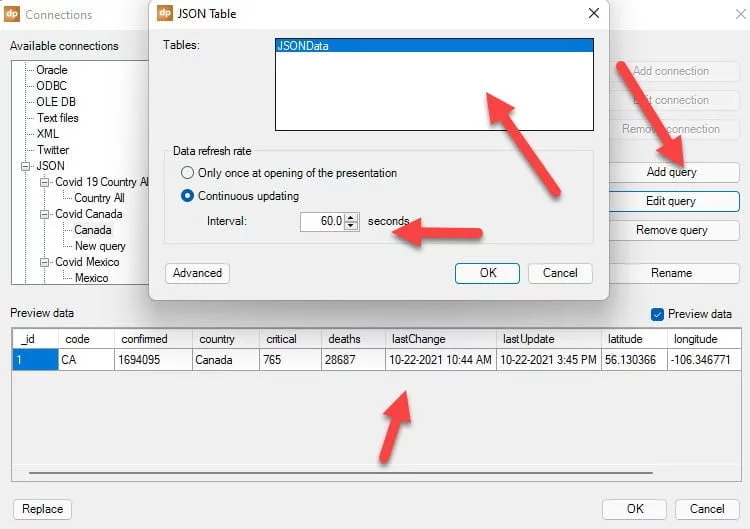Select the 10-22-2021 10:44 AM cell

click(441, 360)
